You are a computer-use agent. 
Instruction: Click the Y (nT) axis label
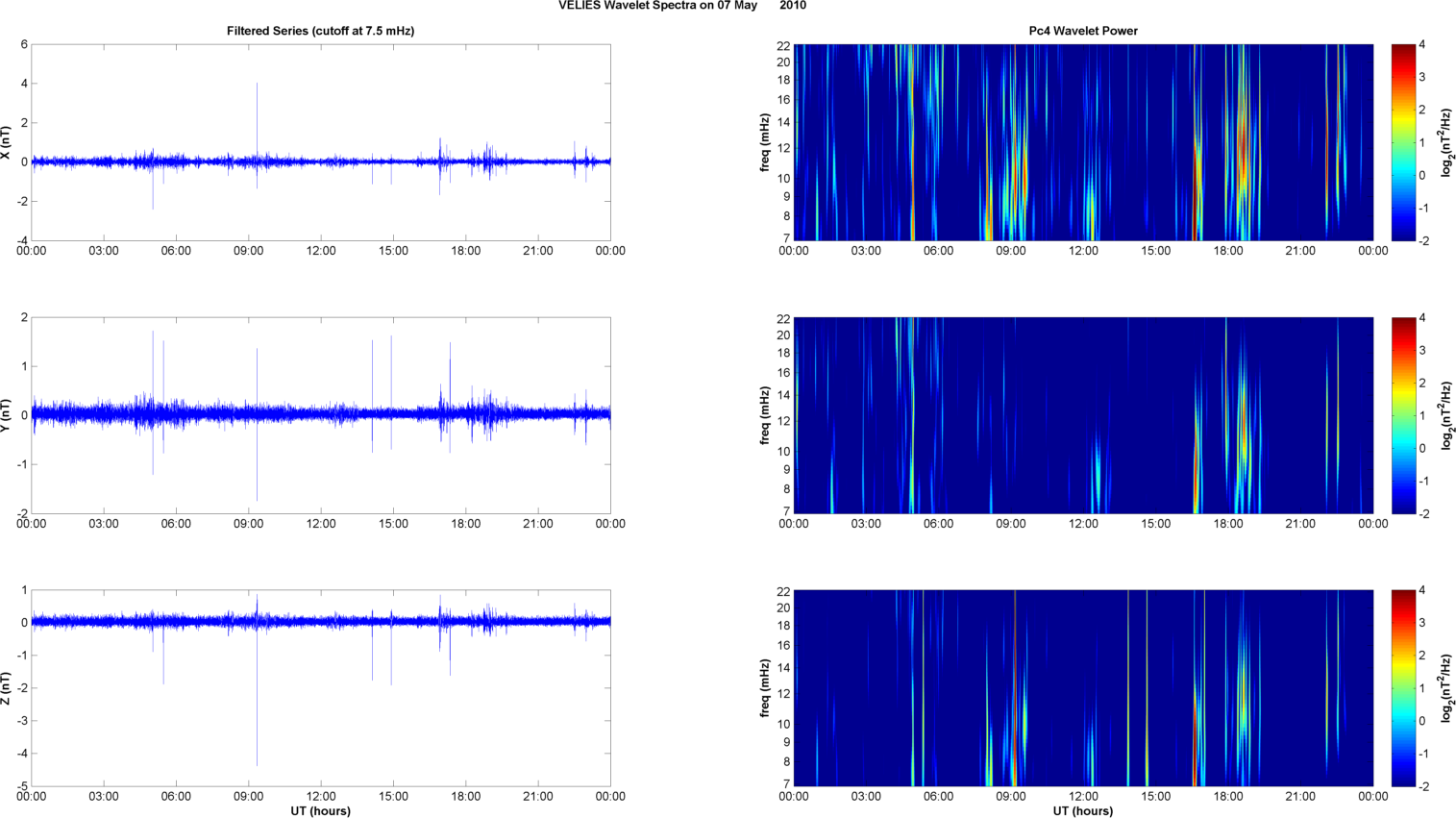pyautogui.click(x=6, y=415)
